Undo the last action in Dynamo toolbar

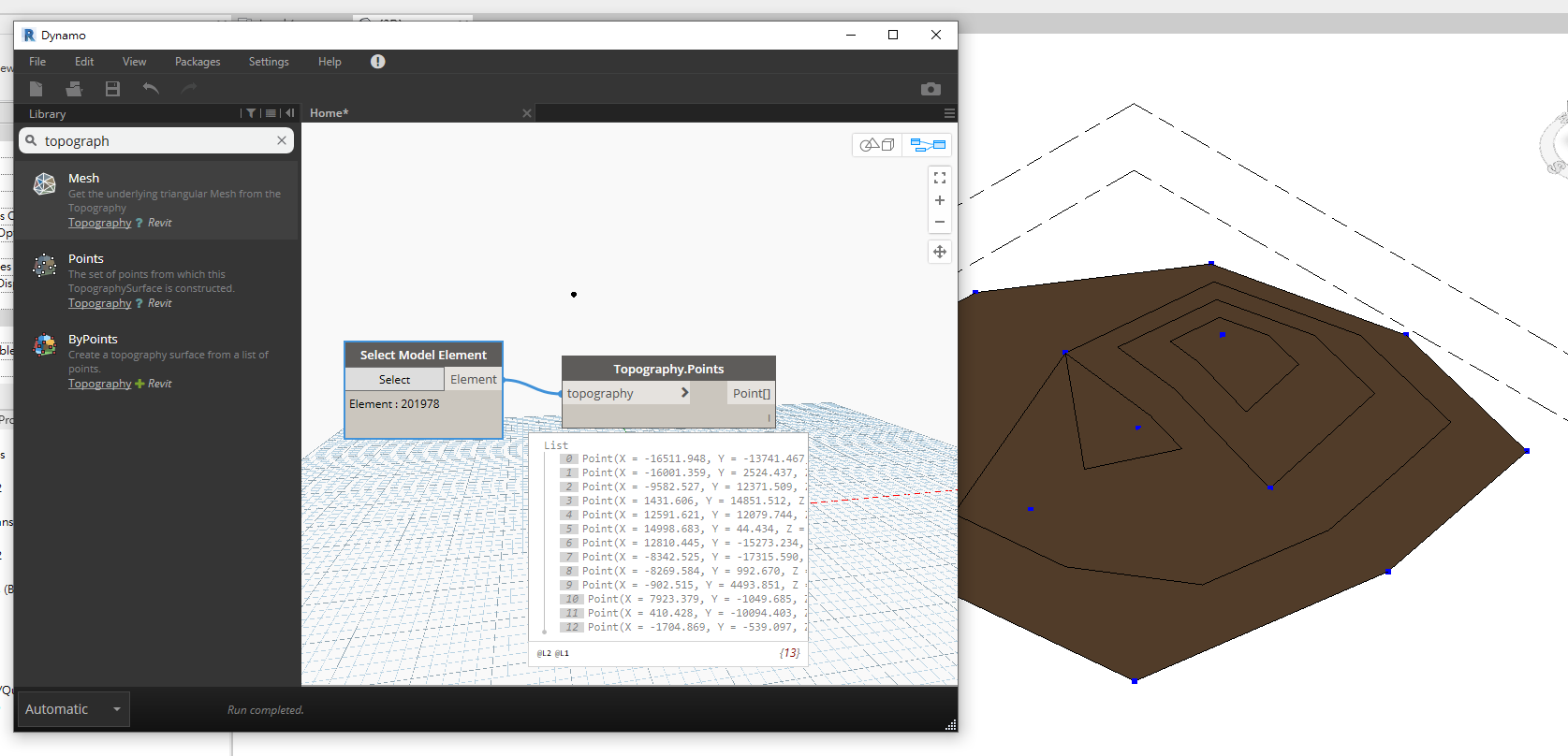(x=151, y=89)
